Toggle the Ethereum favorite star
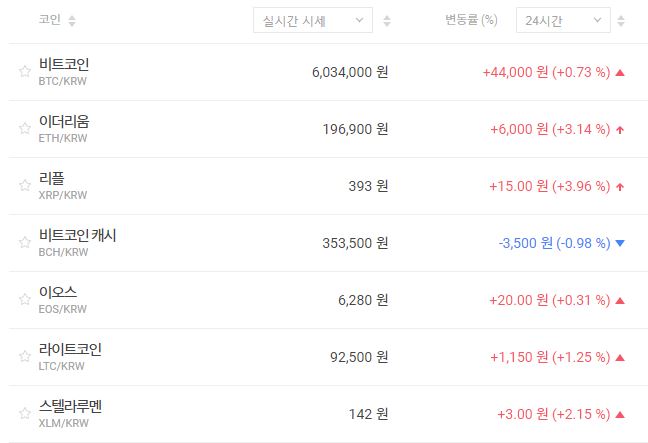Viewport: 648px width, 443px height. pyautogui.click(x=25, y=128)
